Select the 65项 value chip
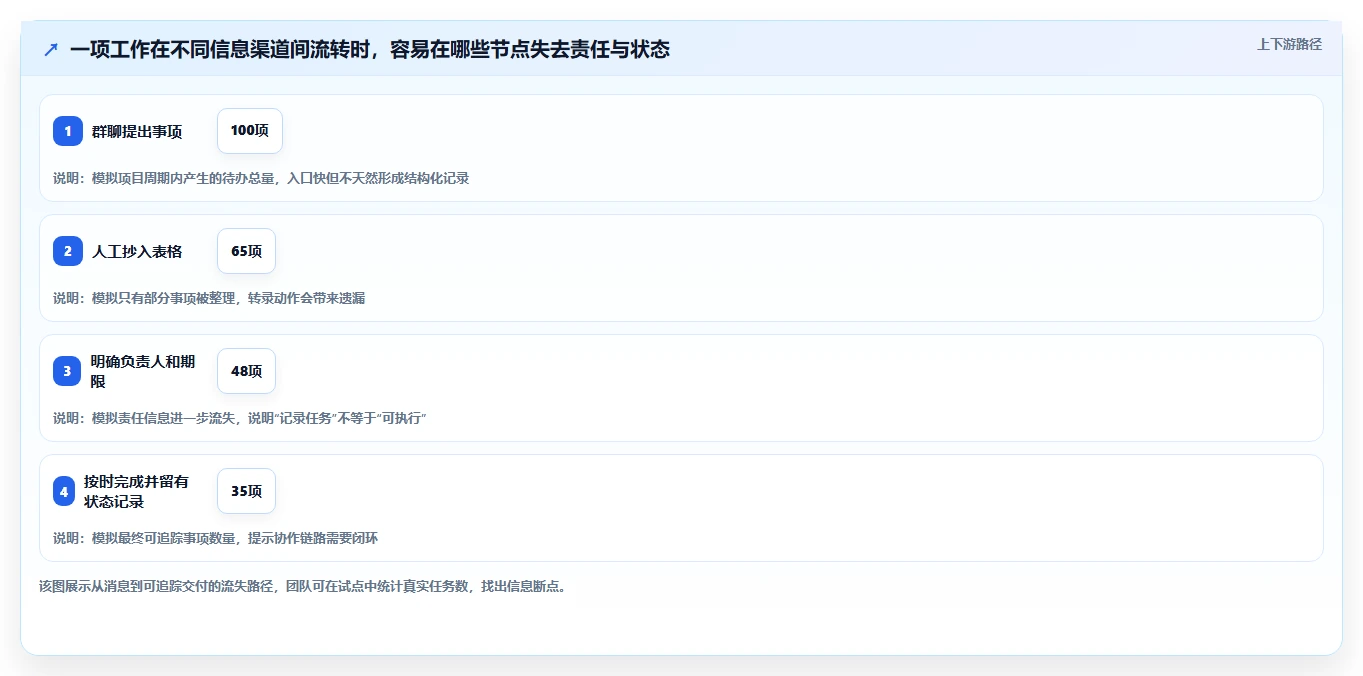This screenshot has height=676, width=1363. [246, 251]
